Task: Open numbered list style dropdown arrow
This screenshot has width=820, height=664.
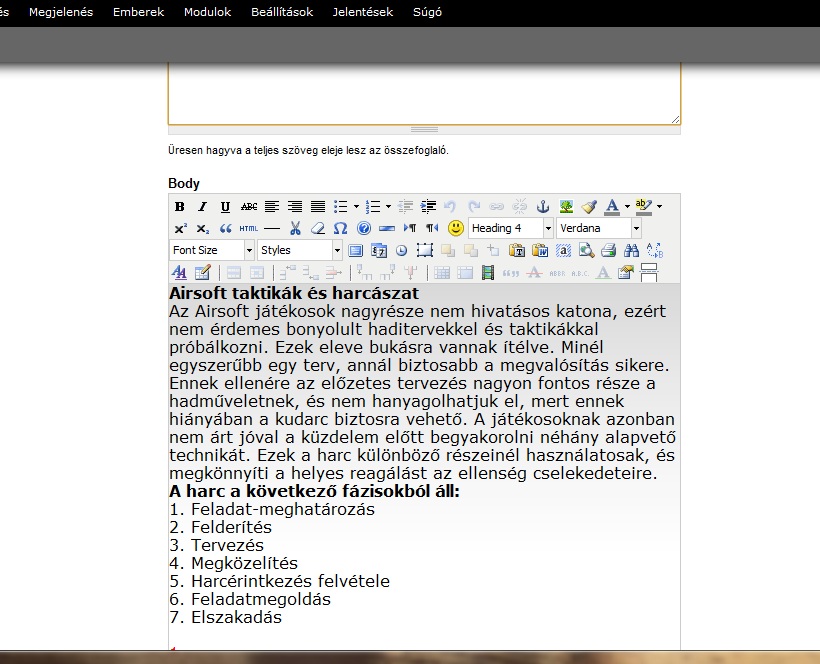Action: 388,207
